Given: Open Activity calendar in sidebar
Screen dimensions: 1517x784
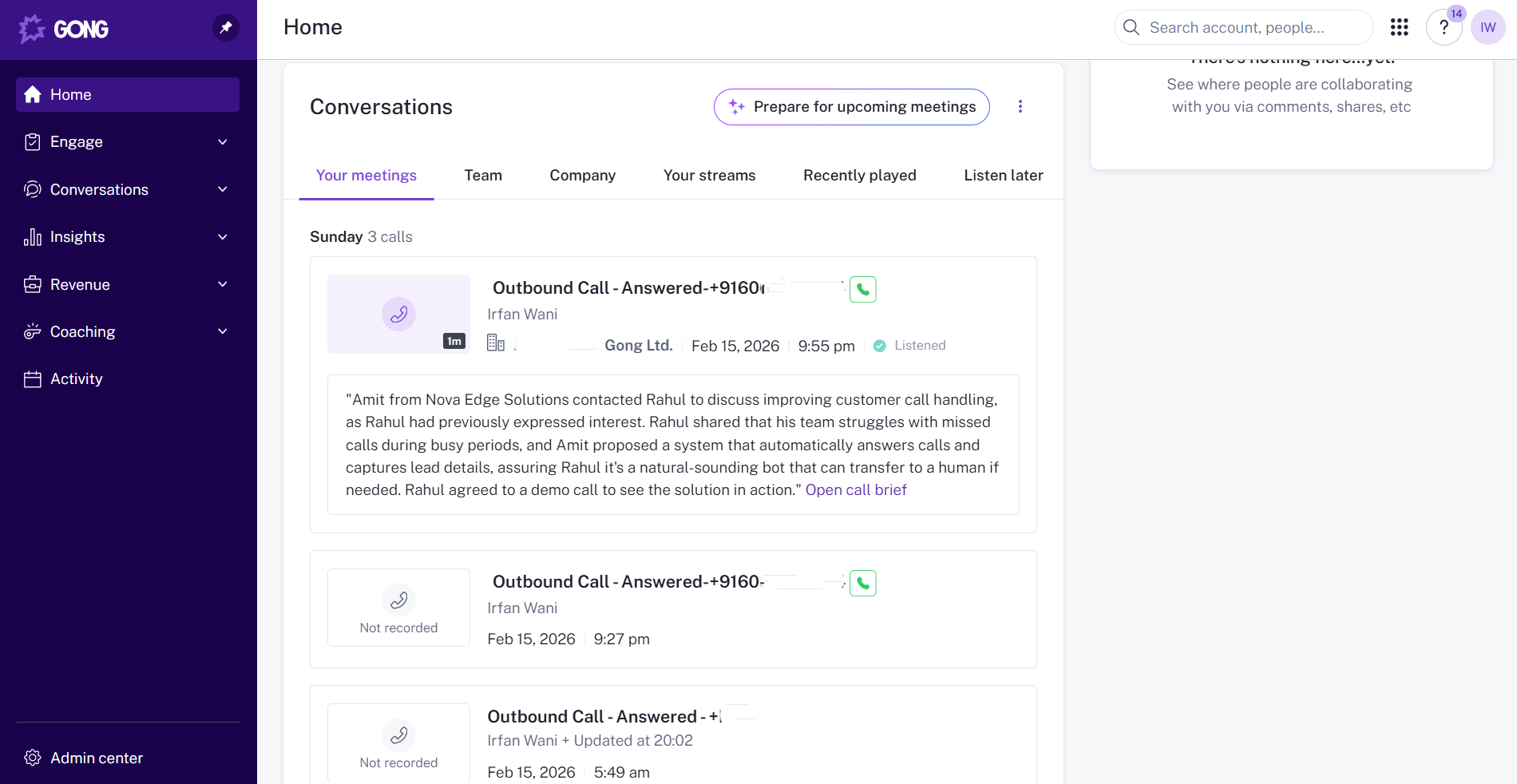Looking at the screenshot, I should (x=76, y=379).
